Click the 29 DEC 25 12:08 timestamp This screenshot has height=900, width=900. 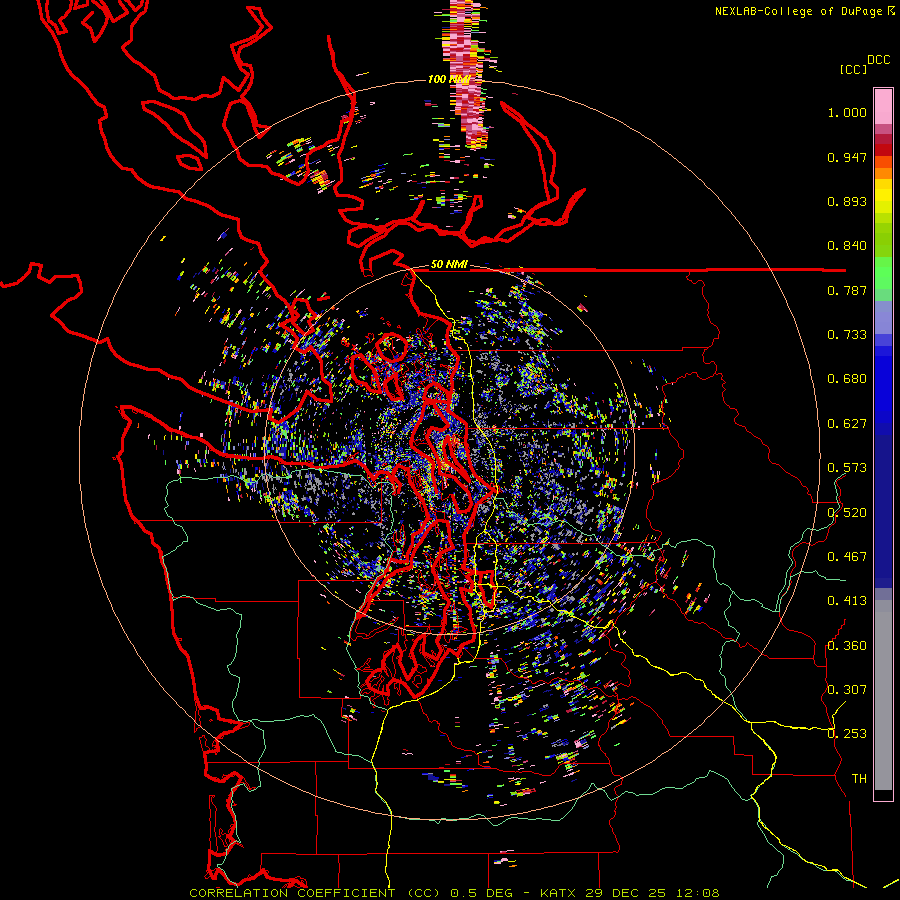click(653, 893)
